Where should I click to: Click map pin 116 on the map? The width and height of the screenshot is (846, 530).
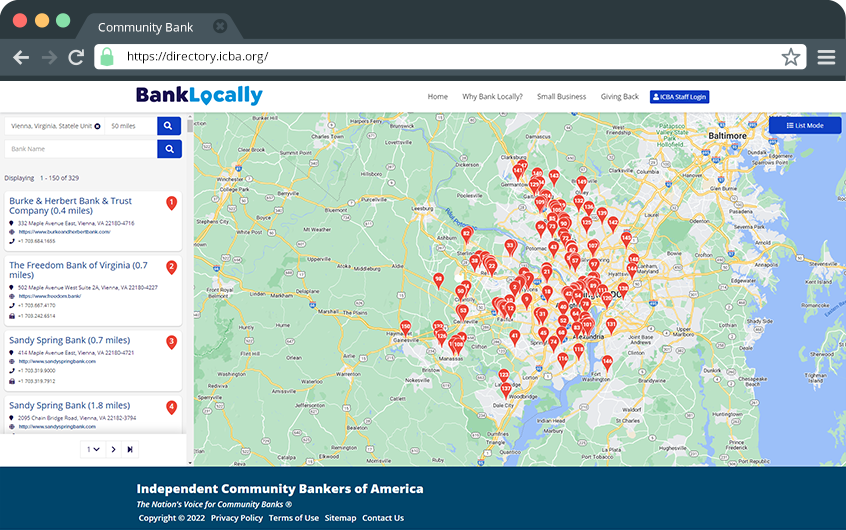click(x=563, y=360)
